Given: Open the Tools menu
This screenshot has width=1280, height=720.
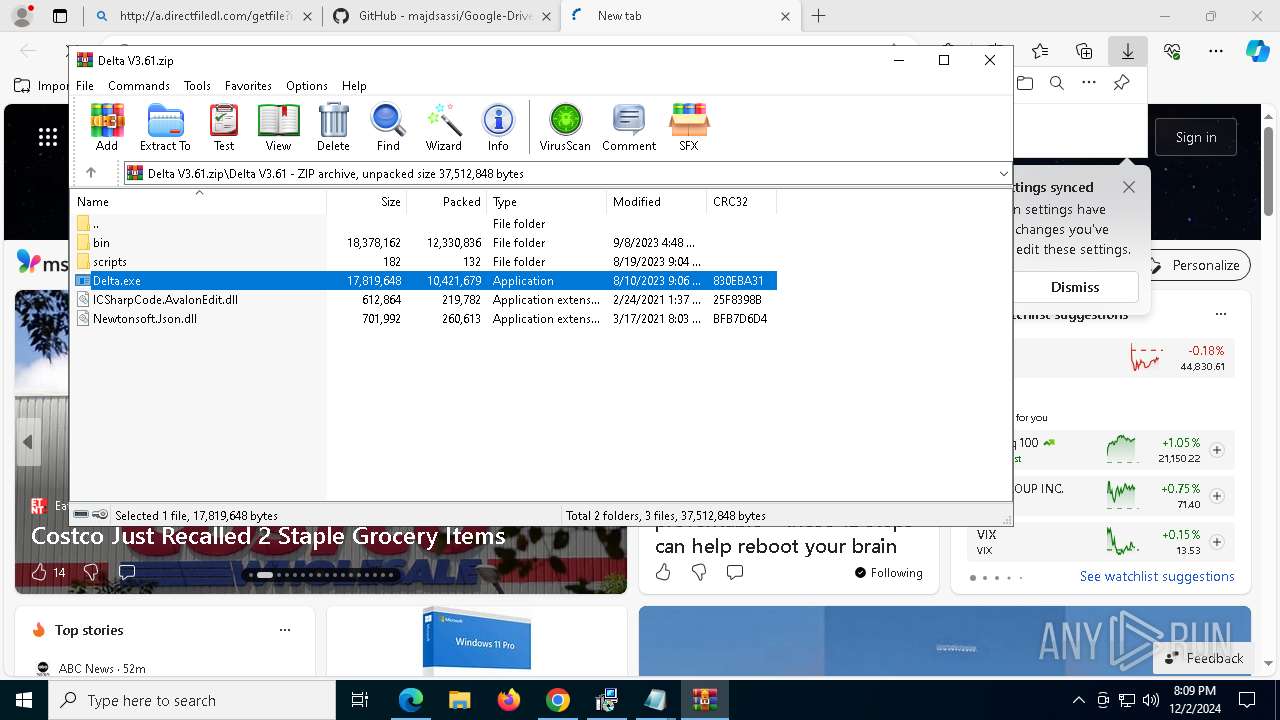Looking at the screenshot, I should pos(197,86).
